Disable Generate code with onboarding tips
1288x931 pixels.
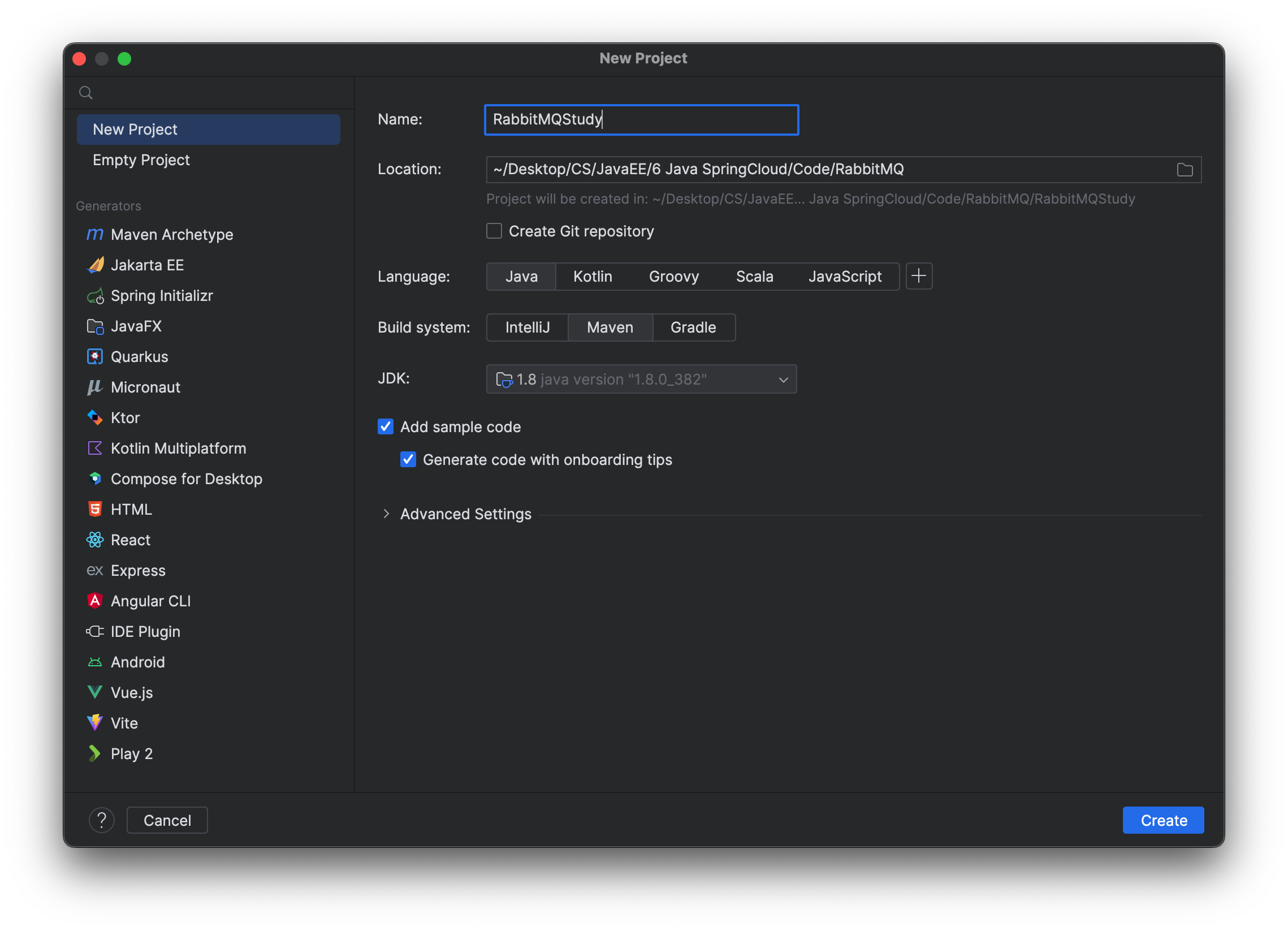(x=408, y=459)
